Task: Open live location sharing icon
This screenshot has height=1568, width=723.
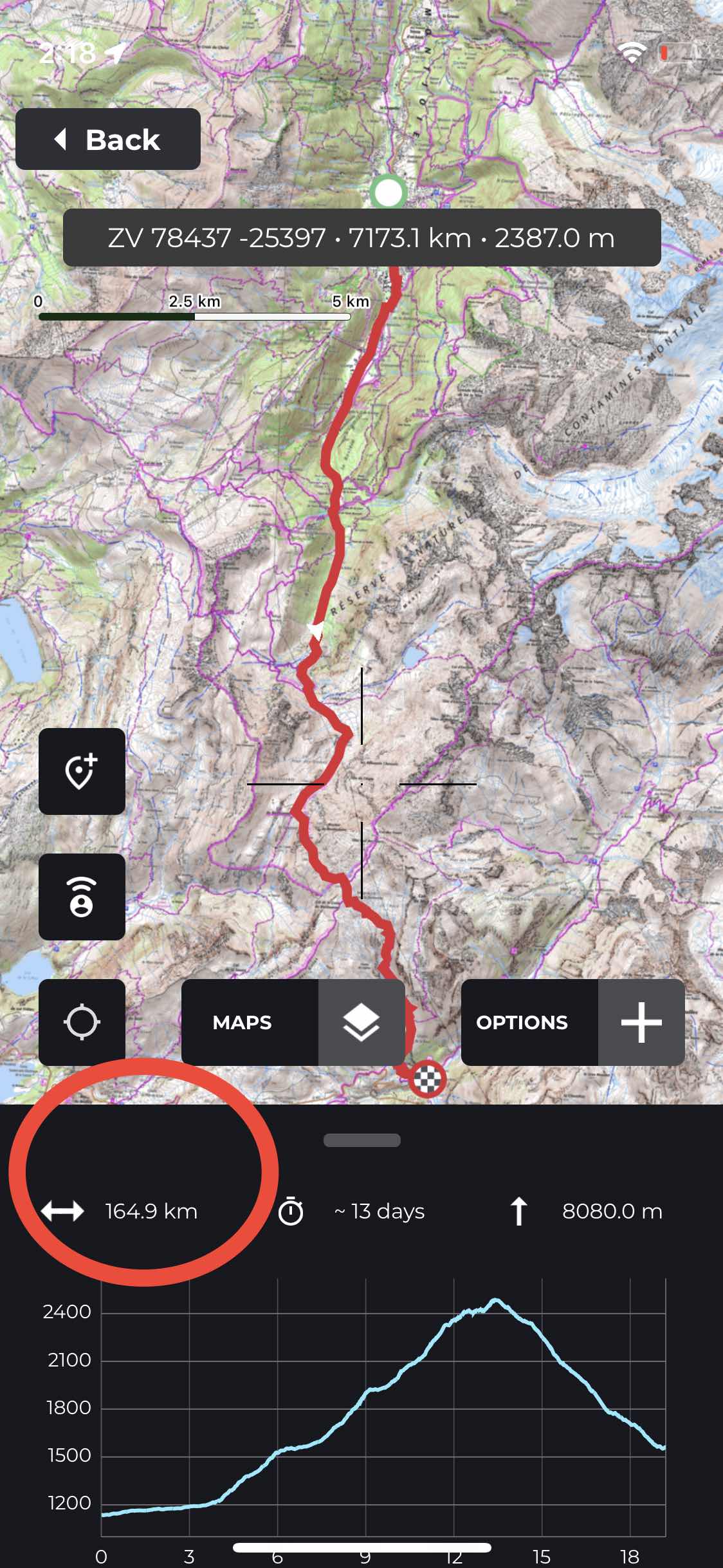Action: 82,897
